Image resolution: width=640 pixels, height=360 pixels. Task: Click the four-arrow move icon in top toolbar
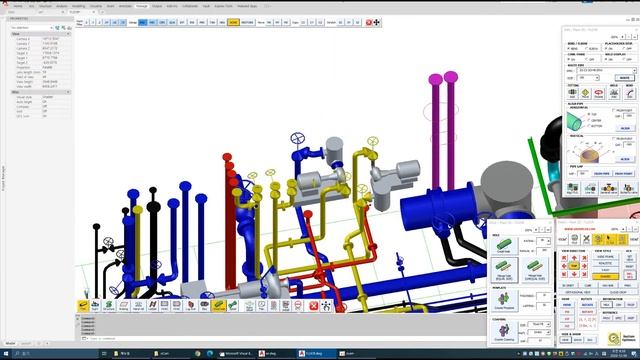point(376,22)
